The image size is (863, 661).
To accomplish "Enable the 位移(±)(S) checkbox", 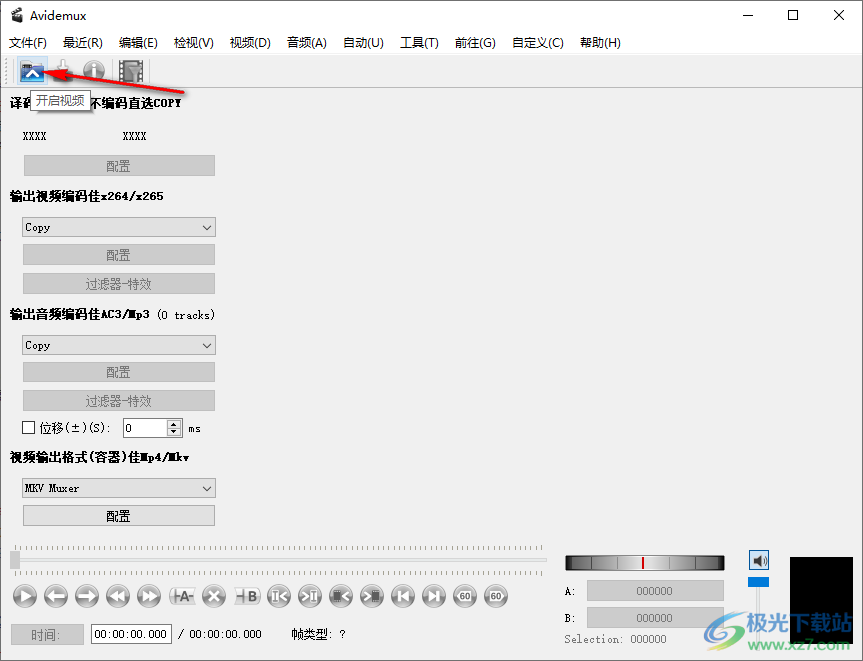I will [29, 428].
